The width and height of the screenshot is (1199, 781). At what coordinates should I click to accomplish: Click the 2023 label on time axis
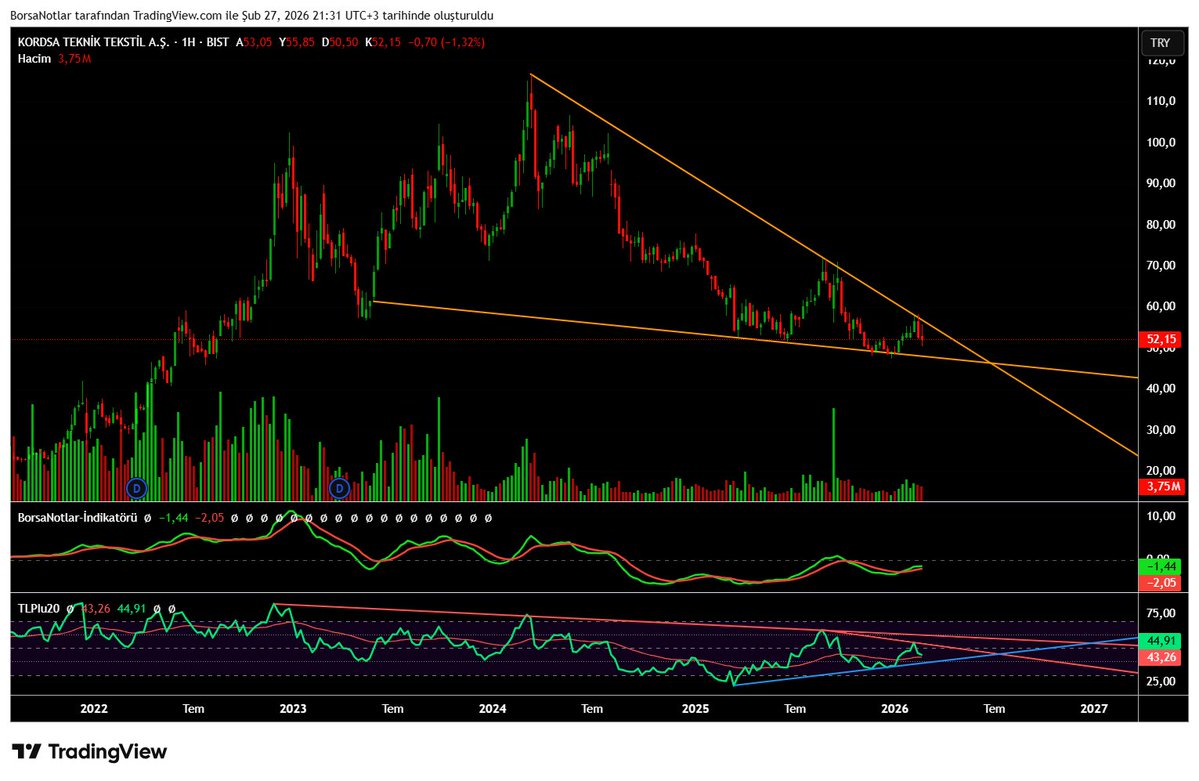pos(293,709)
